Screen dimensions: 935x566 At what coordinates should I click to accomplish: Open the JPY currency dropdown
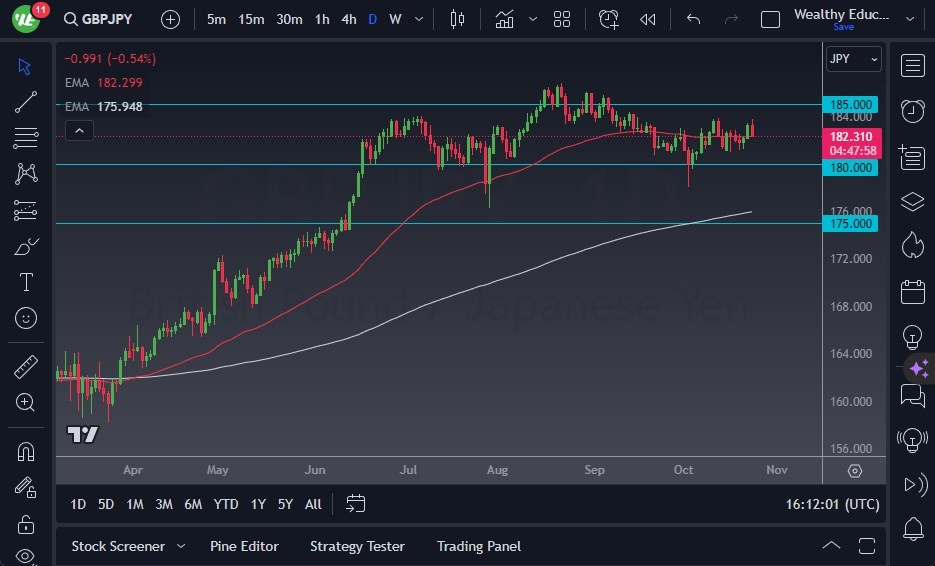click(853, 59)
